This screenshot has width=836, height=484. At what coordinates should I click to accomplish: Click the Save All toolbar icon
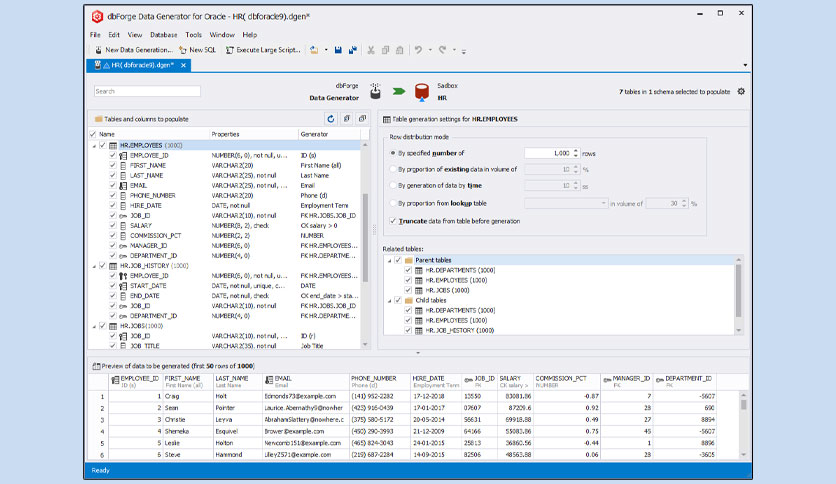[353, 50]
